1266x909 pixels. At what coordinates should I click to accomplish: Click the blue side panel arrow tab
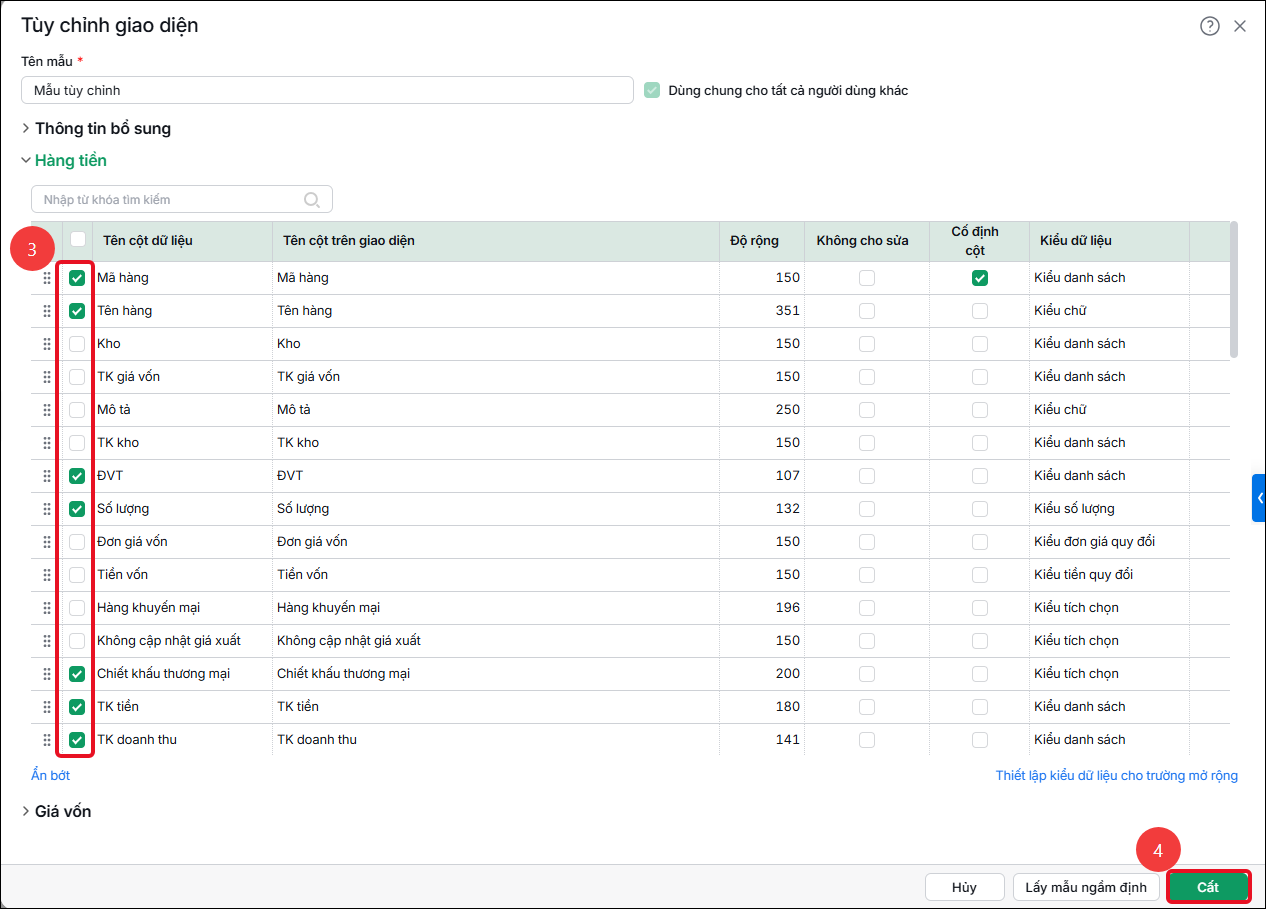pos(1259,498)
